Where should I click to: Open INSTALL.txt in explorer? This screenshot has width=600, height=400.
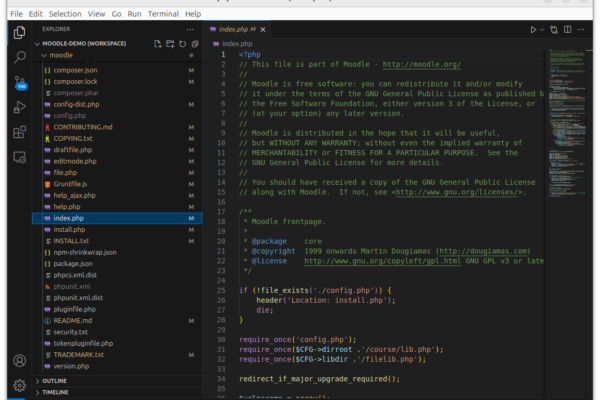click(117, 241)
